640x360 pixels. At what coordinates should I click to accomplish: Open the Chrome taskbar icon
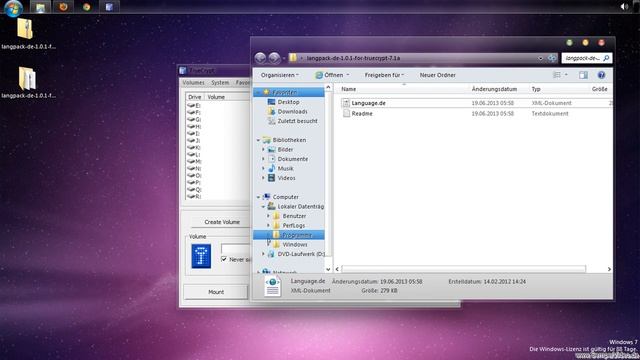87,7
